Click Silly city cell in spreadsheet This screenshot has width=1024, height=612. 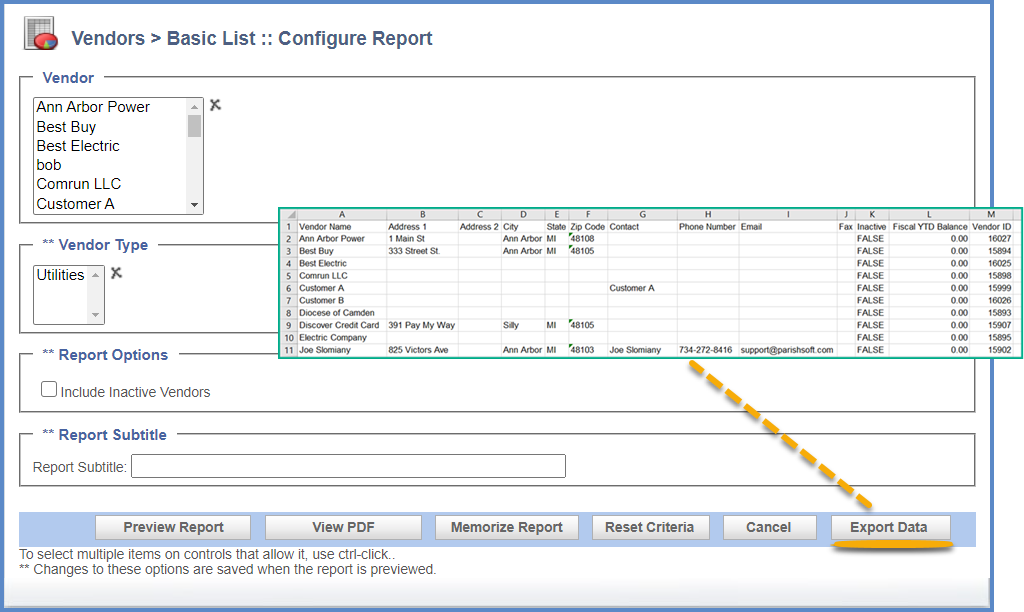(x=523, y=325)
